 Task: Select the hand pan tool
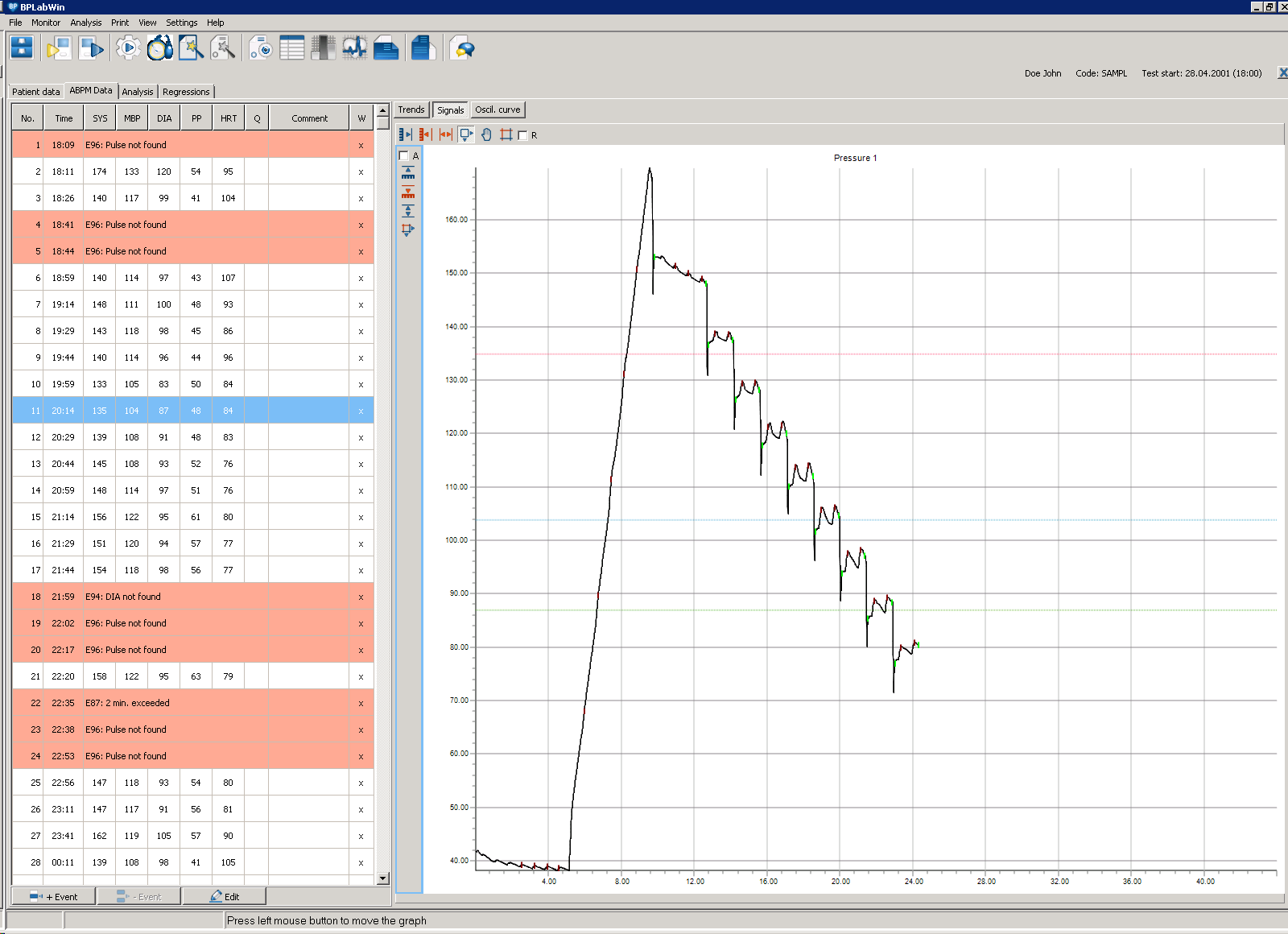(486, 134)
